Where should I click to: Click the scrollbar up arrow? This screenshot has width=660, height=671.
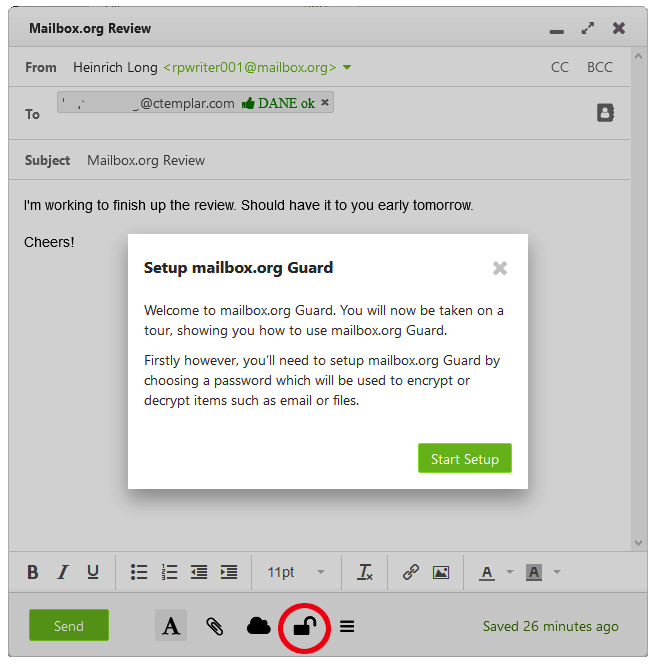pyautogui.click(x=638, y=56)
